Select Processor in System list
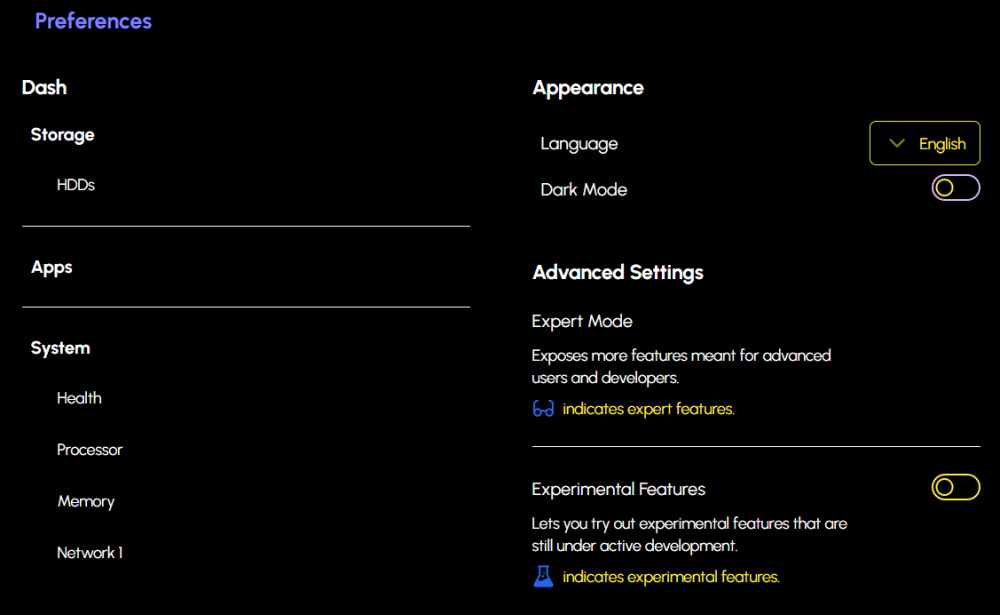The width and height of the screenshot is (1000, 615). 90,450
